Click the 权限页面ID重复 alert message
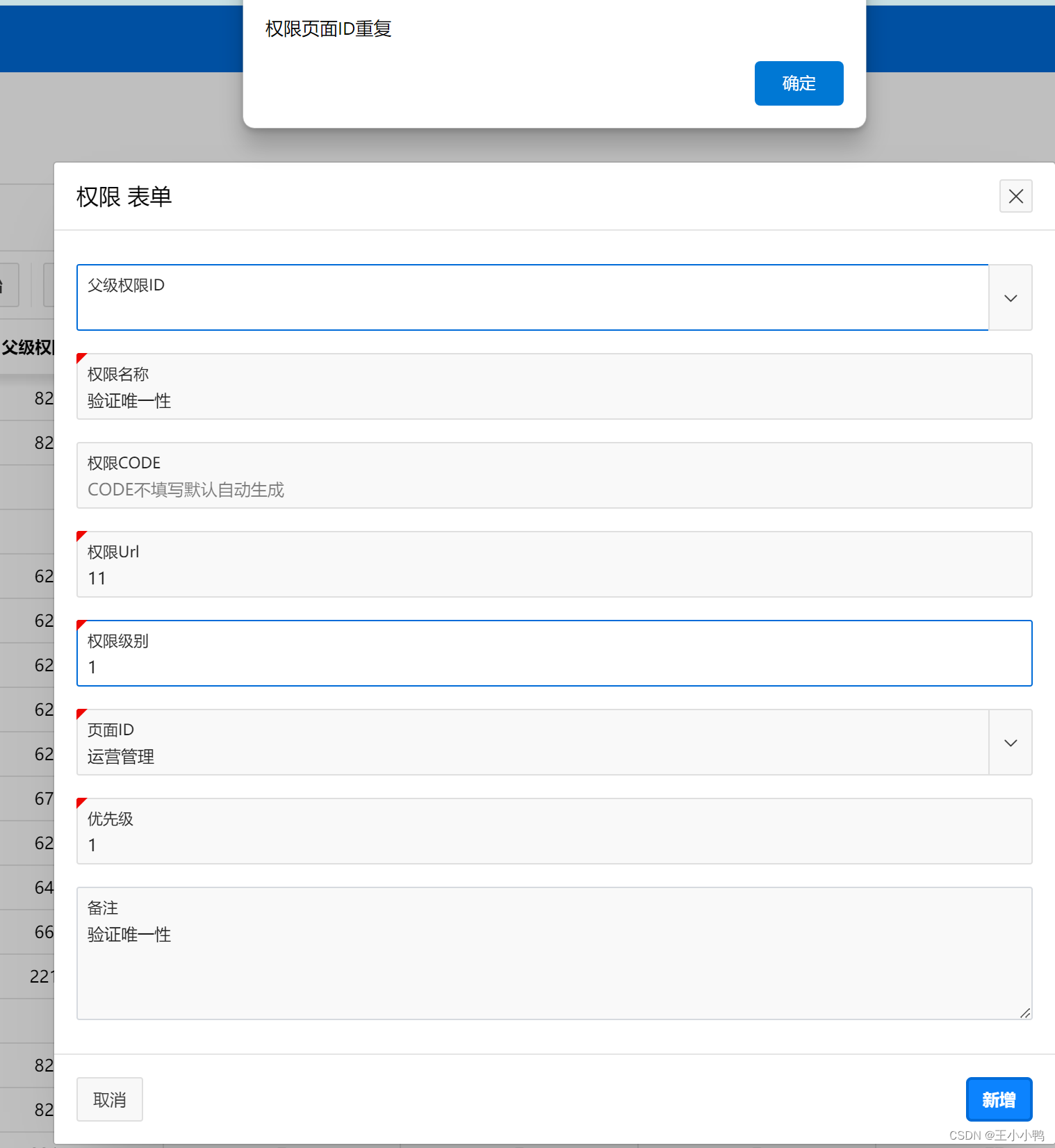The height and width of the screenshot is (1148, 1055). 328,28
